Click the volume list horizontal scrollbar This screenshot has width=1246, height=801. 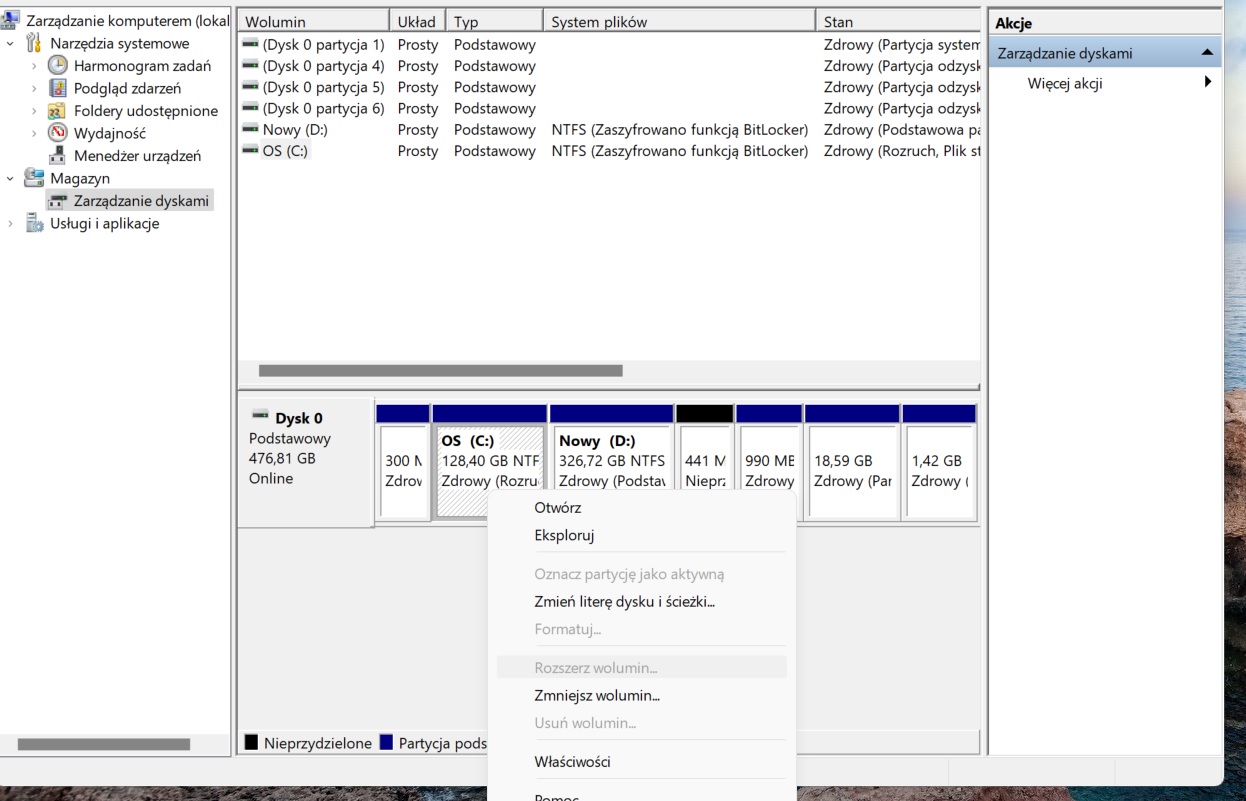coord(440,370)
